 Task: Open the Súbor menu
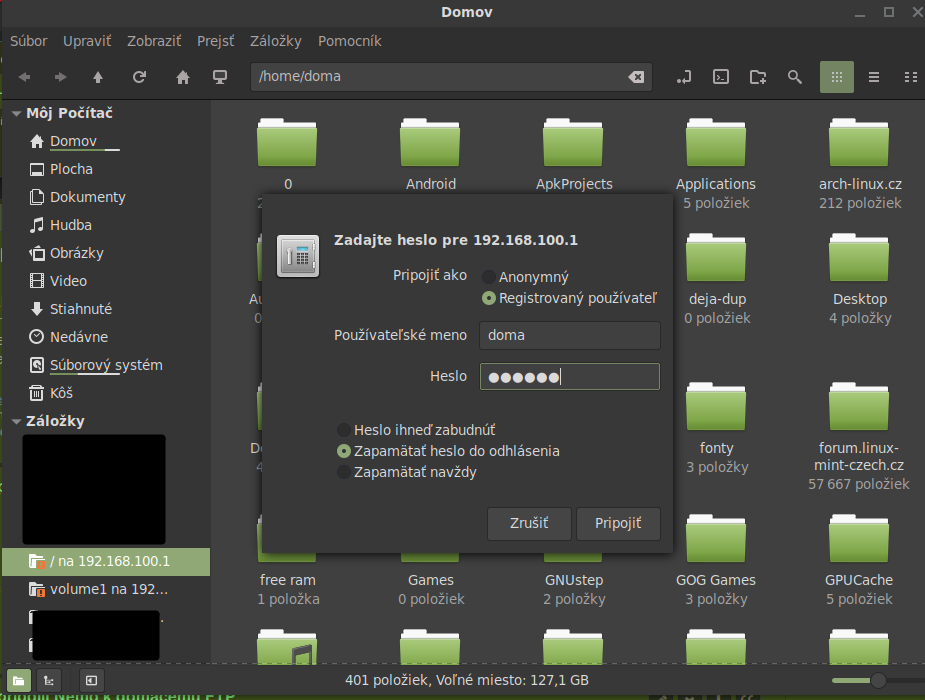click(x=29, y=41)
